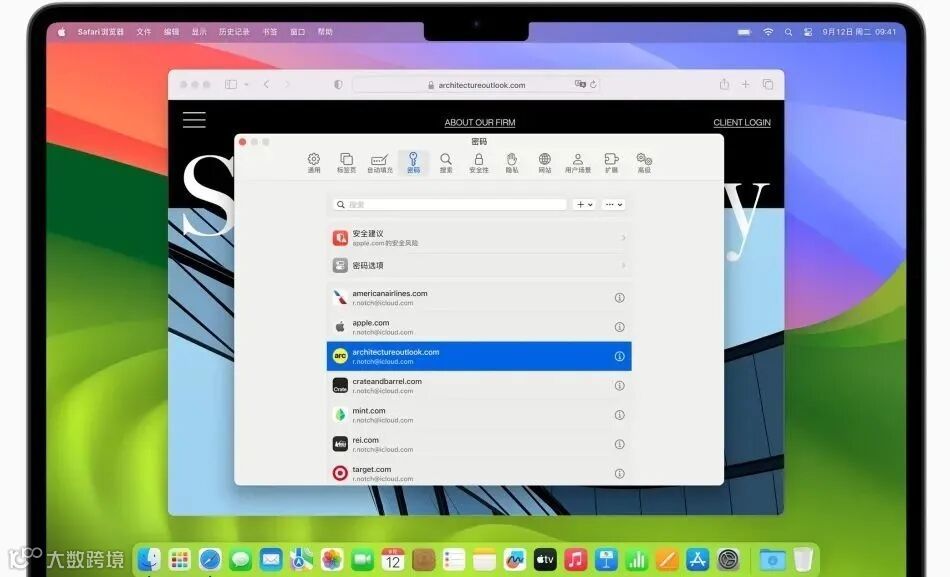Click the Safari privacy shield icon
This screenshot has height=577, width=950.
[338, 85]
